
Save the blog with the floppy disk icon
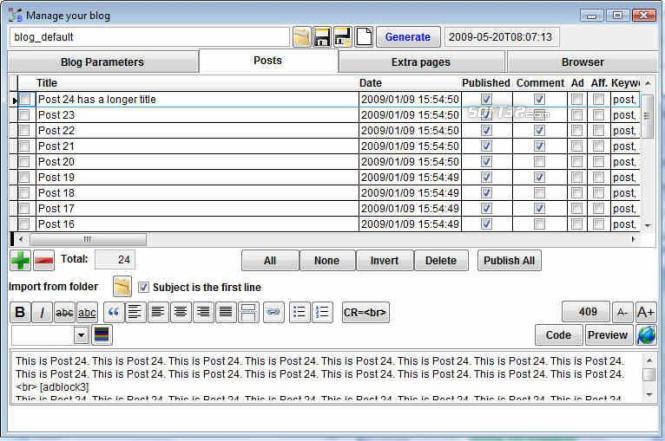[322, 37]
